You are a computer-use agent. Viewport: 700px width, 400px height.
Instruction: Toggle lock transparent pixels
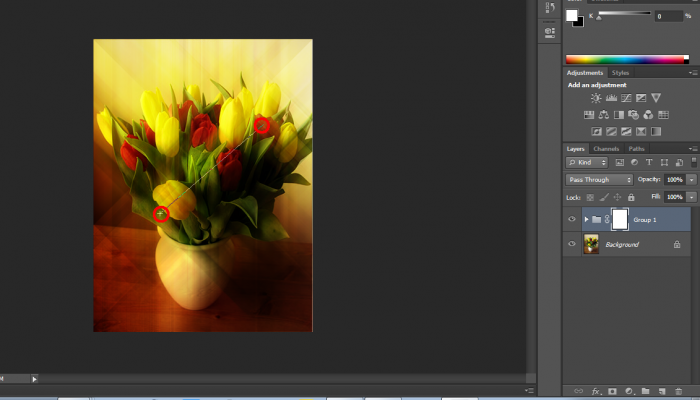(590, 197)
